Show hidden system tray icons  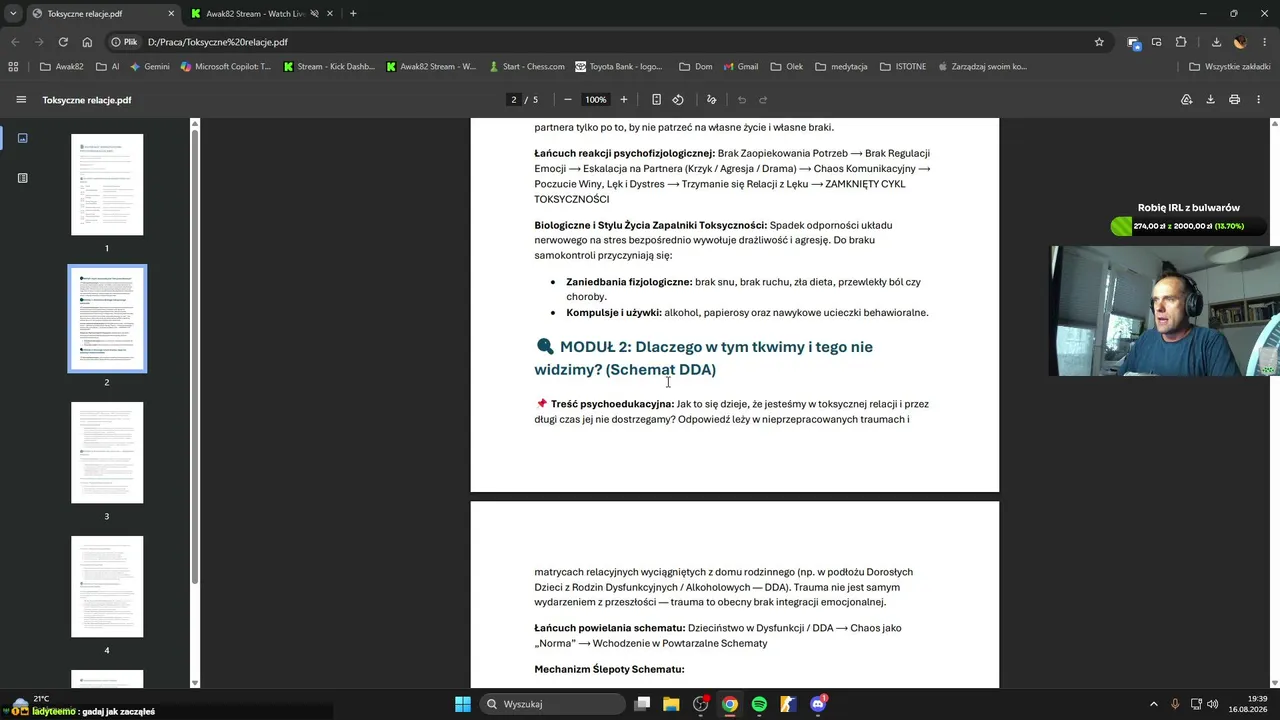pos(1153,704)
